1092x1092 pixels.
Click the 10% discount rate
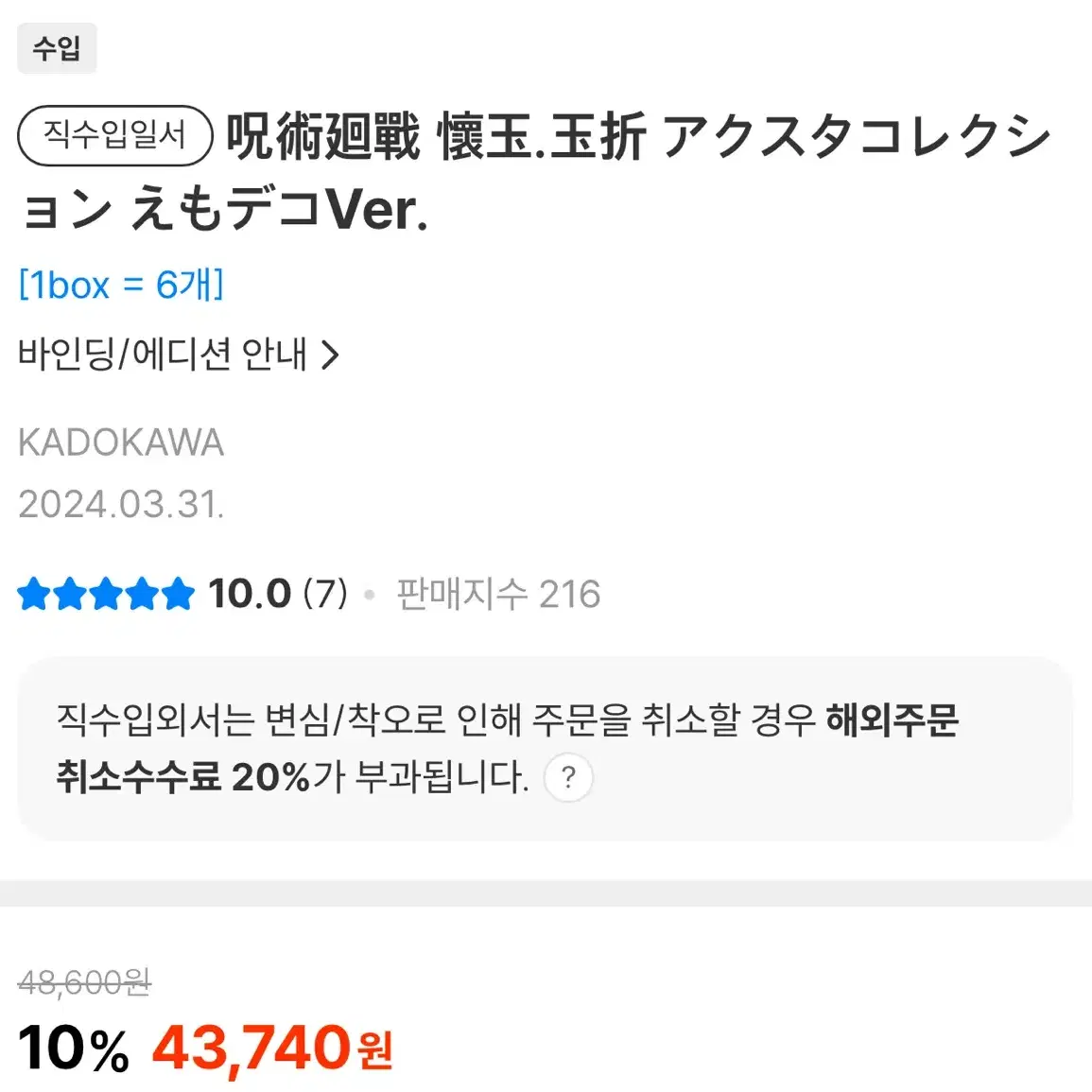[x=74, y=1048]
